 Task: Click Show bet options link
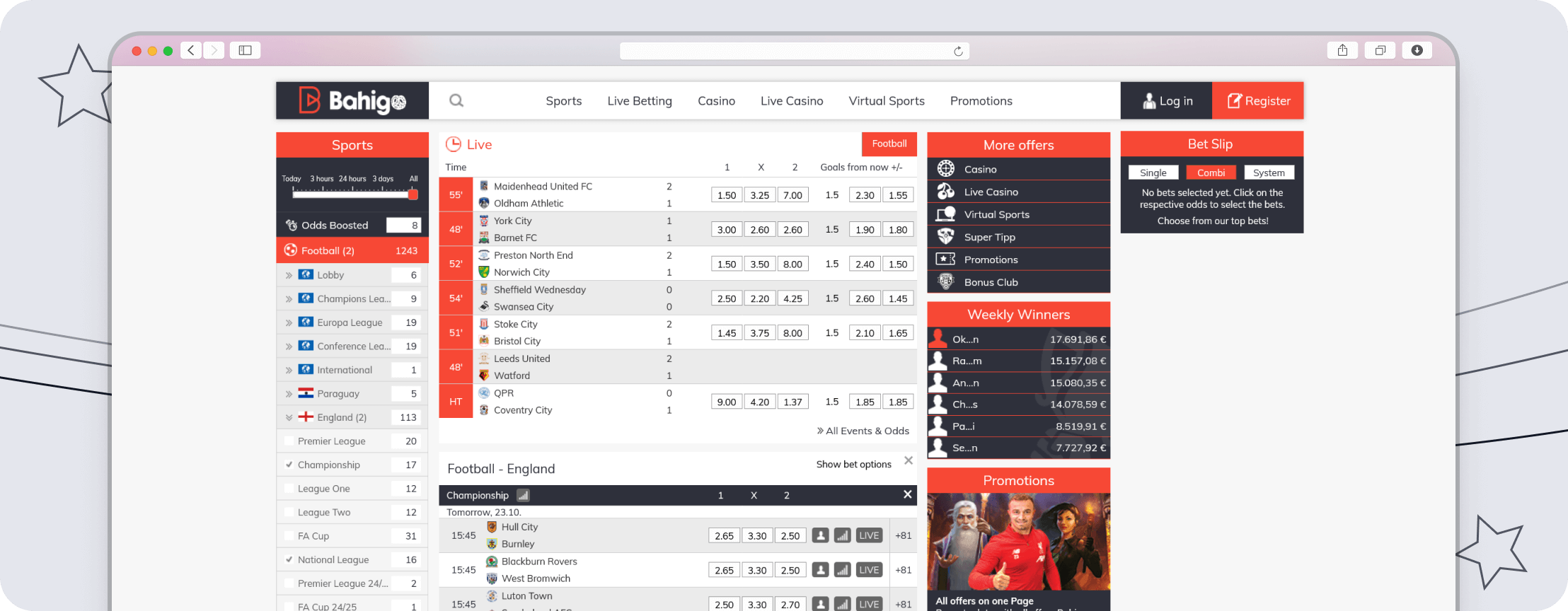[854, 465]
